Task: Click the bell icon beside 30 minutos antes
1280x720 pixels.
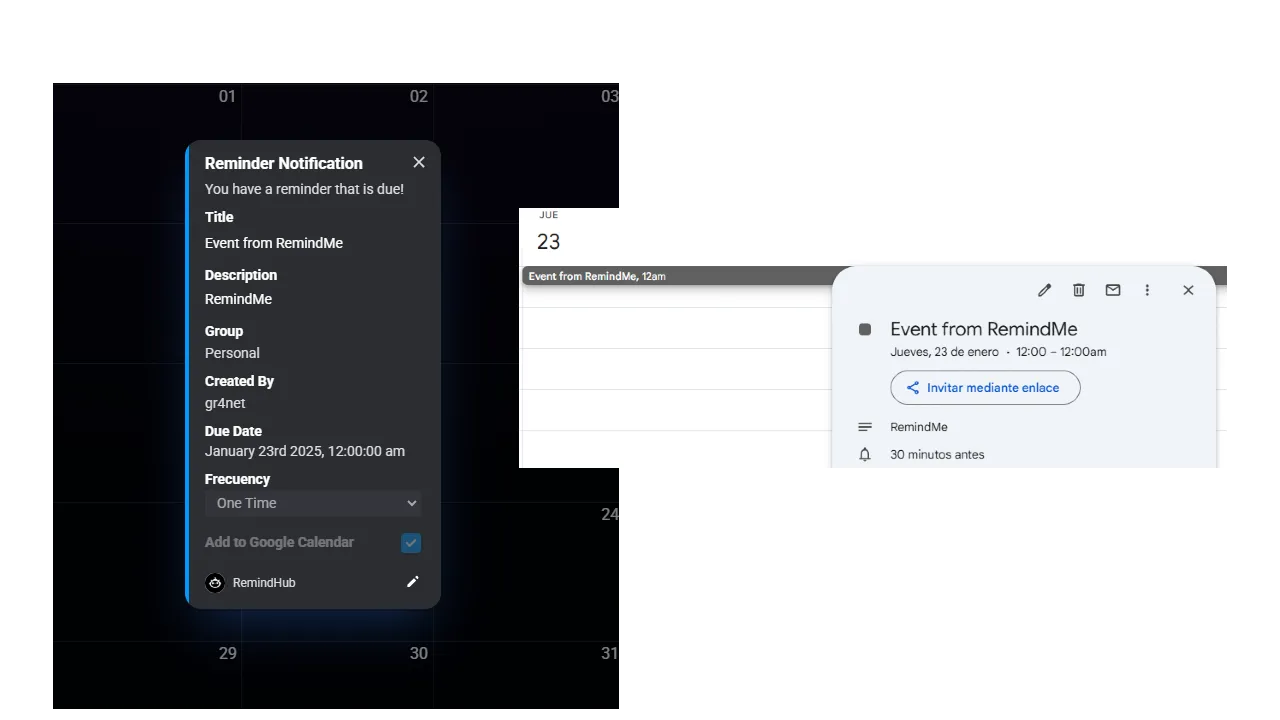Action: click(x=864, y=454)
